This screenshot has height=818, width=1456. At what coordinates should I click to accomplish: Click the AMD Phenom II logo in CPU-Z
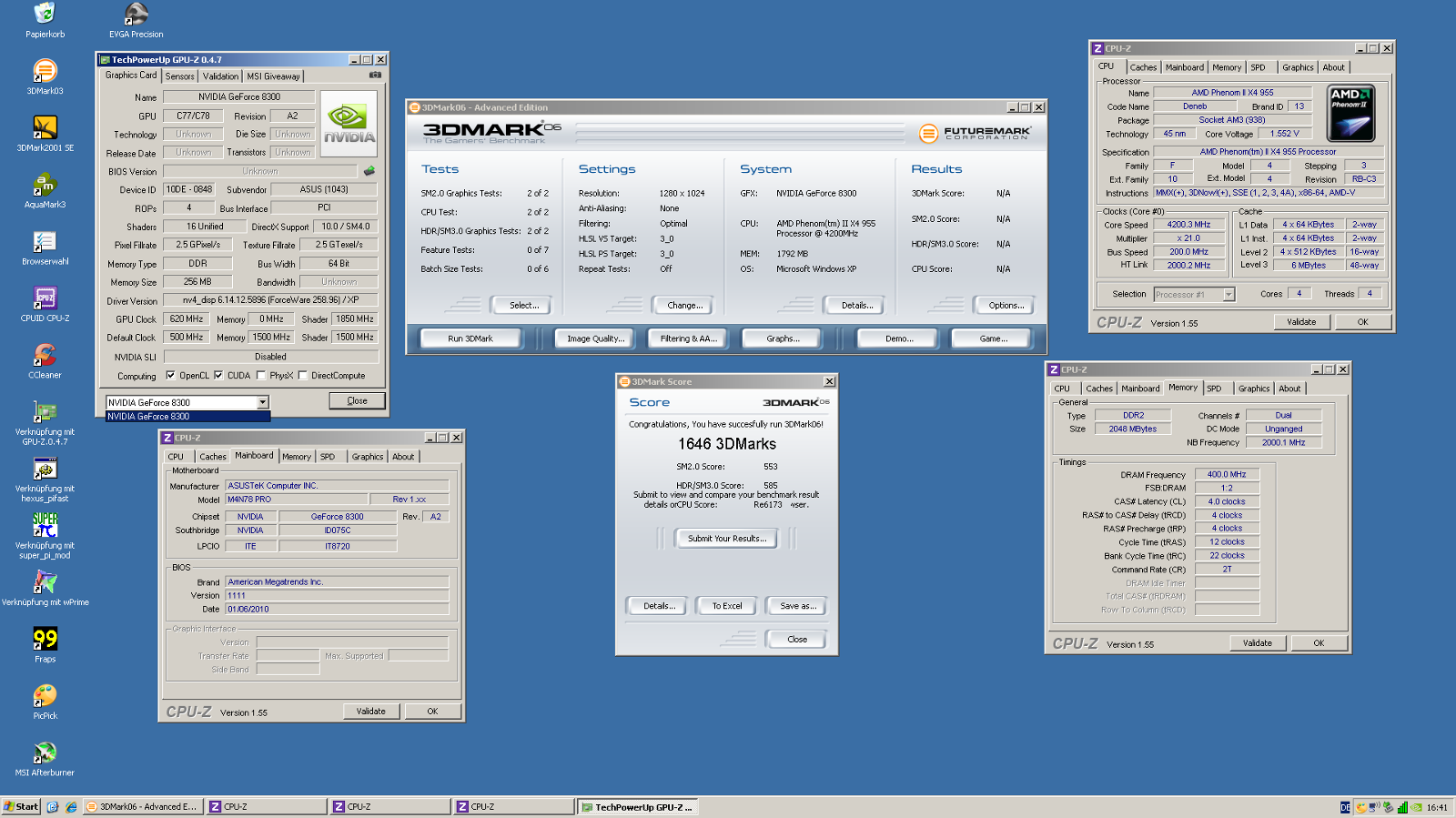click(1350, 113)
